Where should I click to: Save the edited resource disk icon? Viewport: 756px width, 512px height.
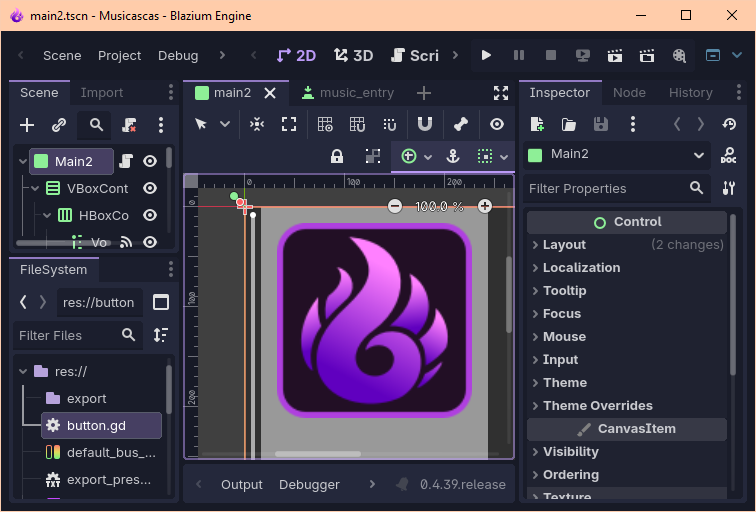click(601, 124)
